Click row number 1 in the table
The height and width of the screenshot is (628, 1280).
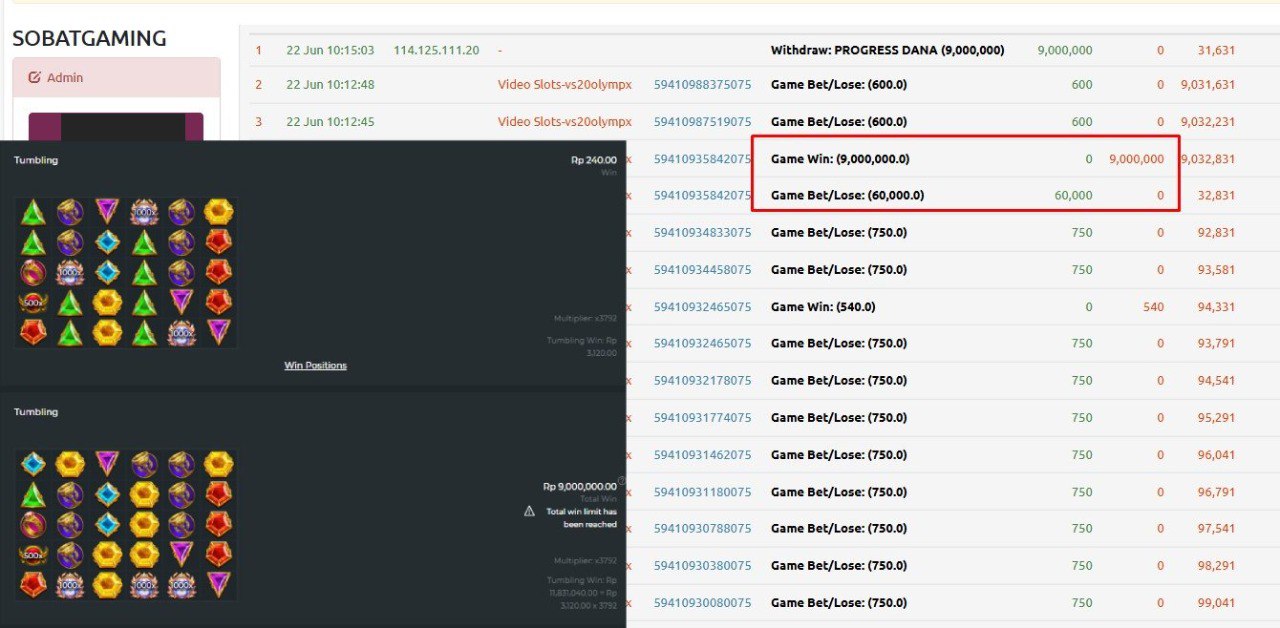[258, 50]
